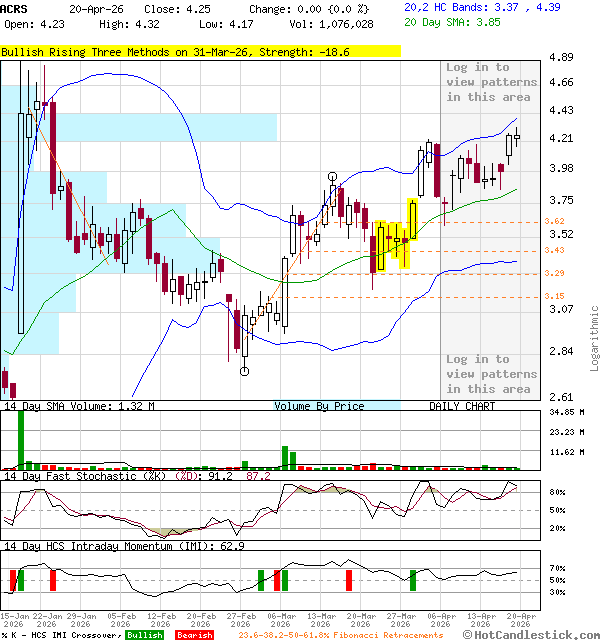This screenshot has height=640, width=600.
Task: Click the 3.62 Fibonacci retracement level label
Action: click(x=554, y=222)
